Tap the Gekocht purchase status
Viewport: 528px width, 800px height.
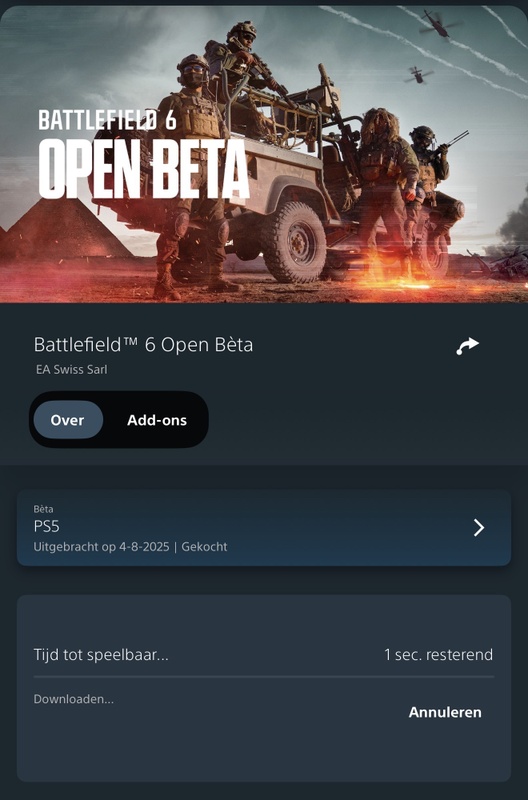(x=204, y=547)
